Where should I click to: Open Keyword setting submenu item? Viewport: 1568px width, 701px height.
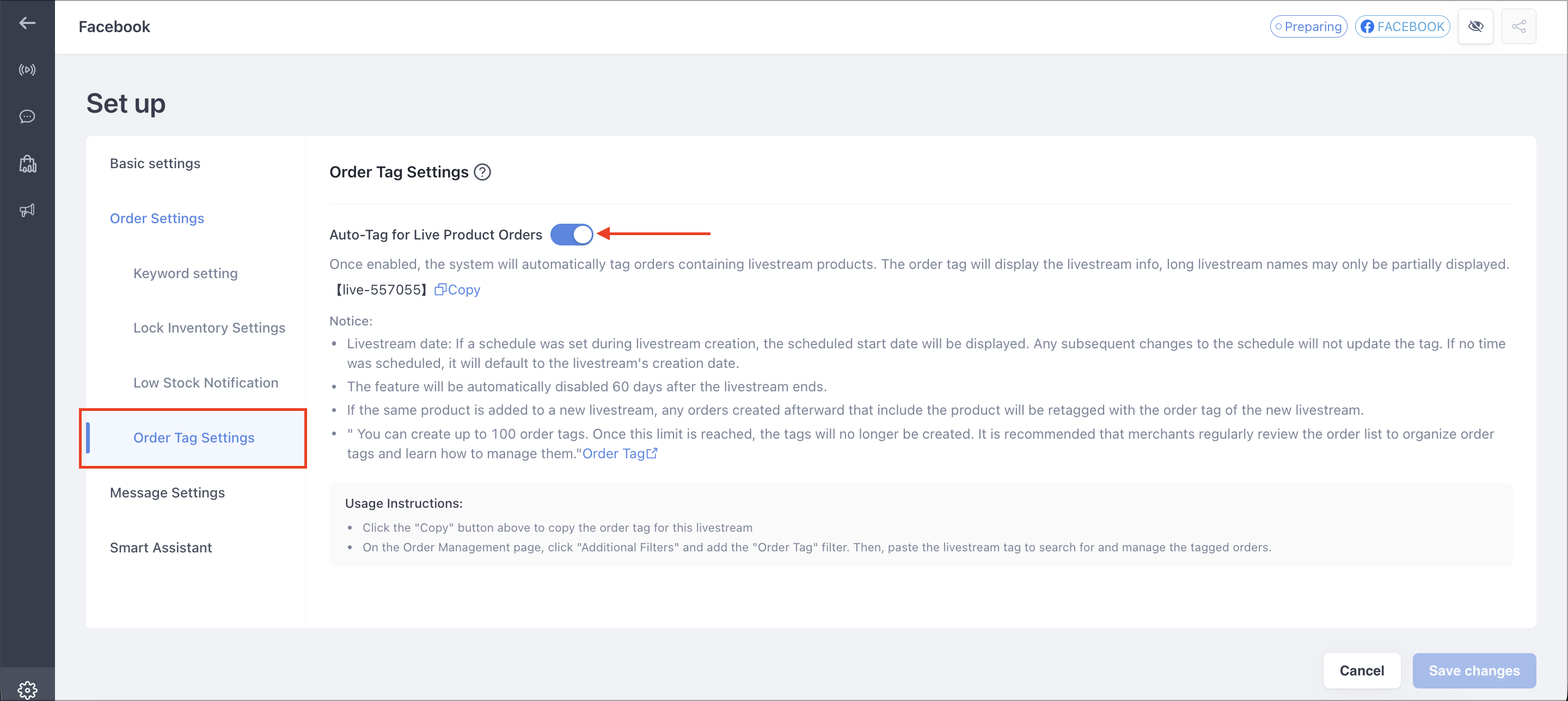pos(186,273)
